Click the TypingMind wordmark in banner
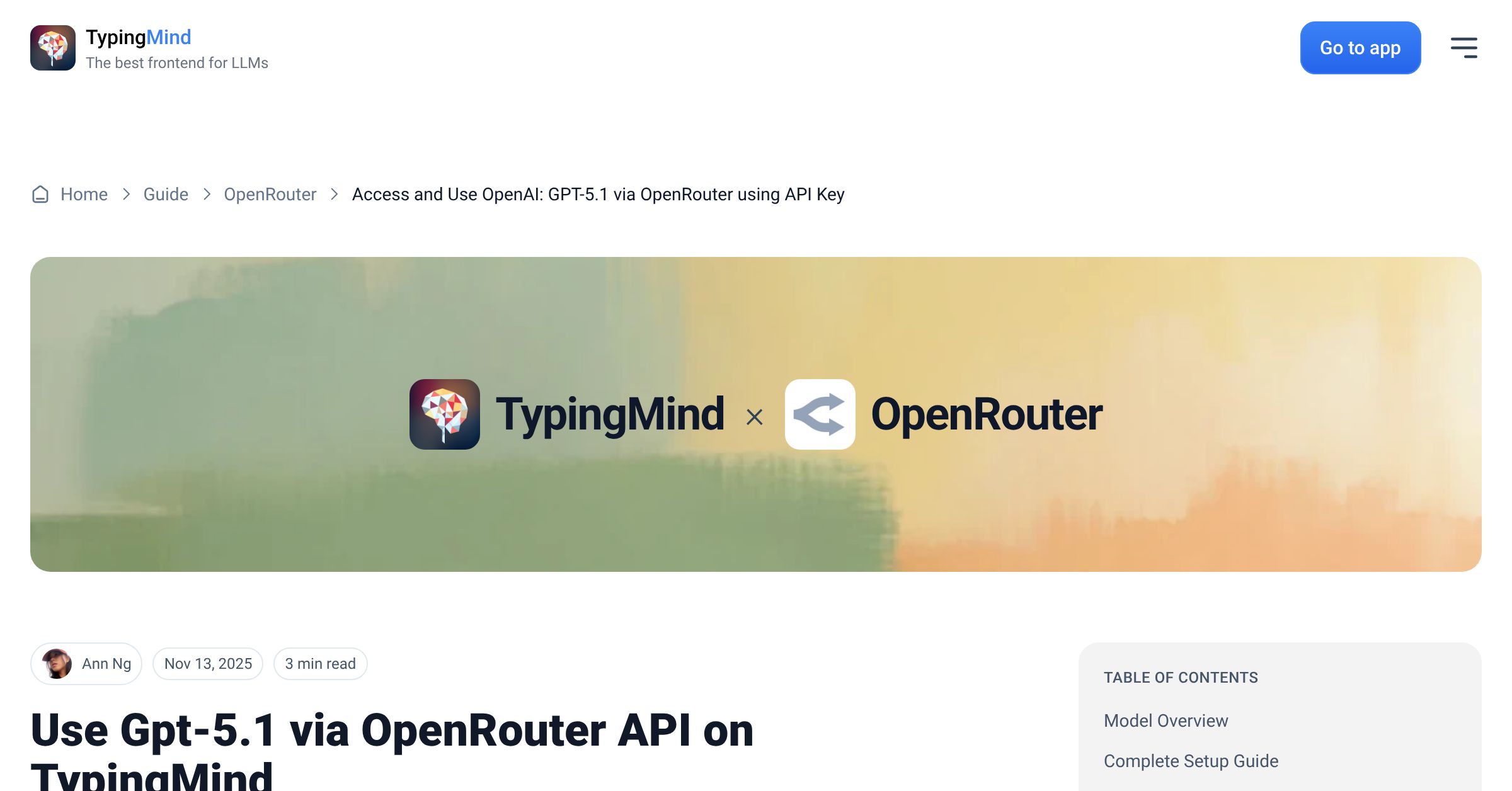This screenshot has width=1512, height=791. point(610,414)
